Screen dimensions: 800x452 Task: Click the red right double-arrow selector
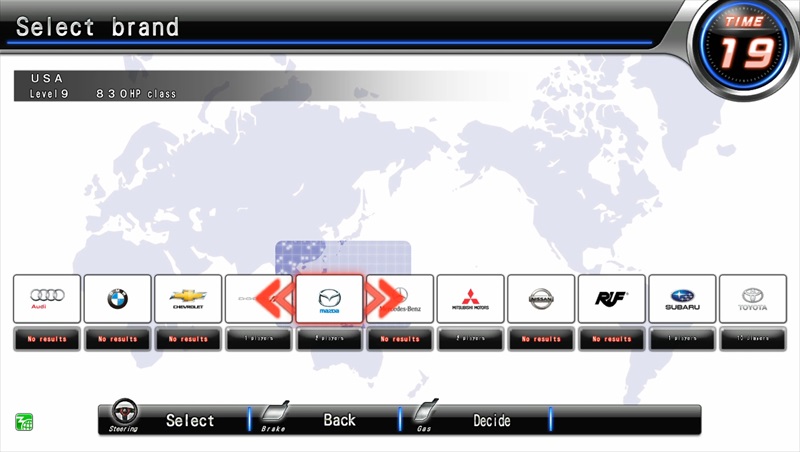(x=384, y=299)
